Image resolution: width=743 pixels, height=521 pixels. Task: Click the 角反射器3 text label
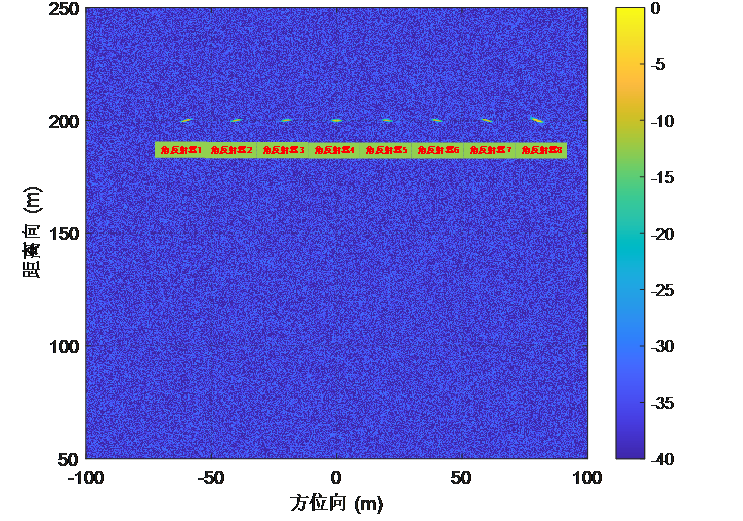(x=284, y=150)
